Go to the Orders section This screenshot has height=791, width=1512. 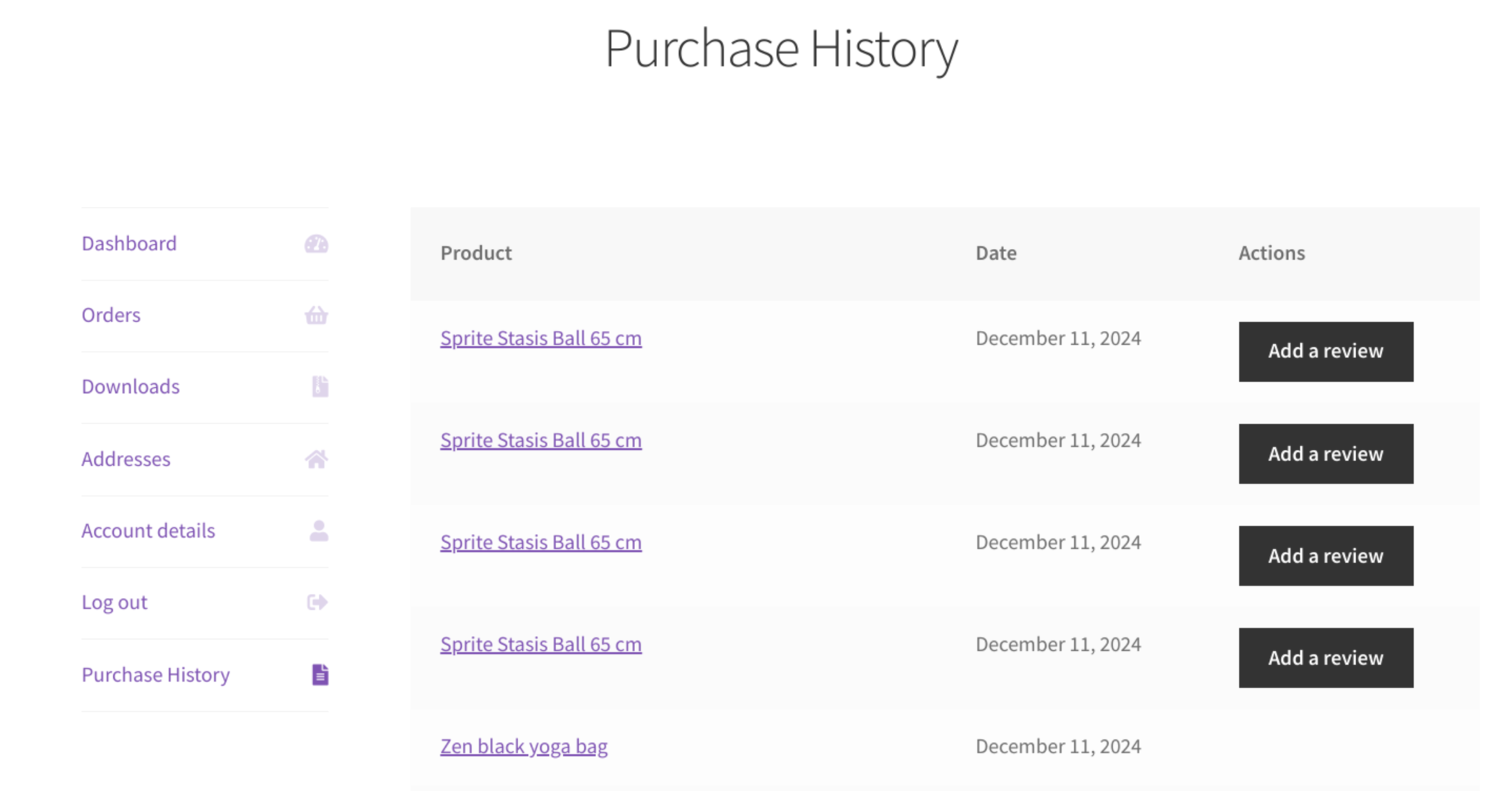(111, 315)
